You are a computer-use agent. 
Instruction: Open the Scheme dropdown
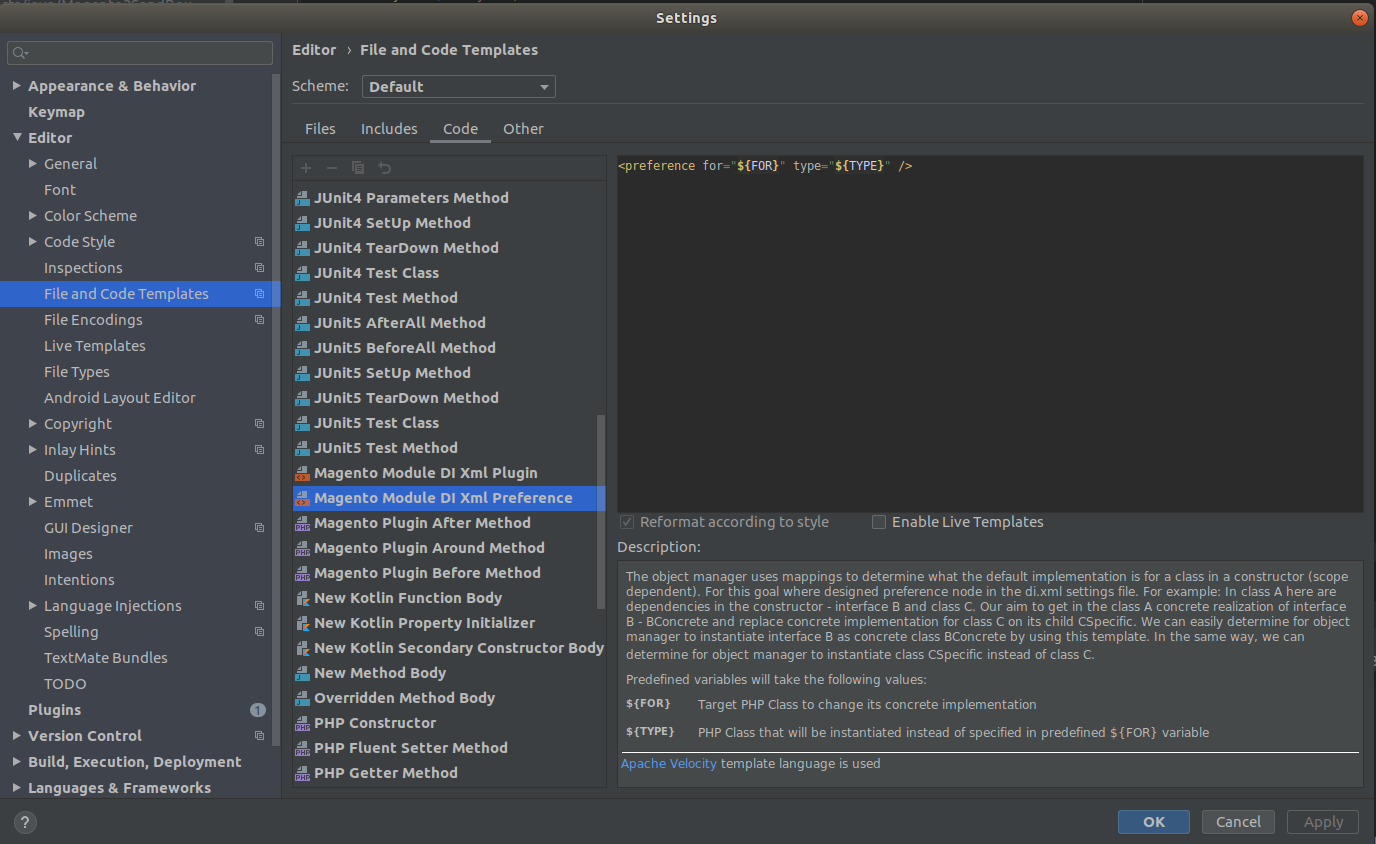click(458, 87)
